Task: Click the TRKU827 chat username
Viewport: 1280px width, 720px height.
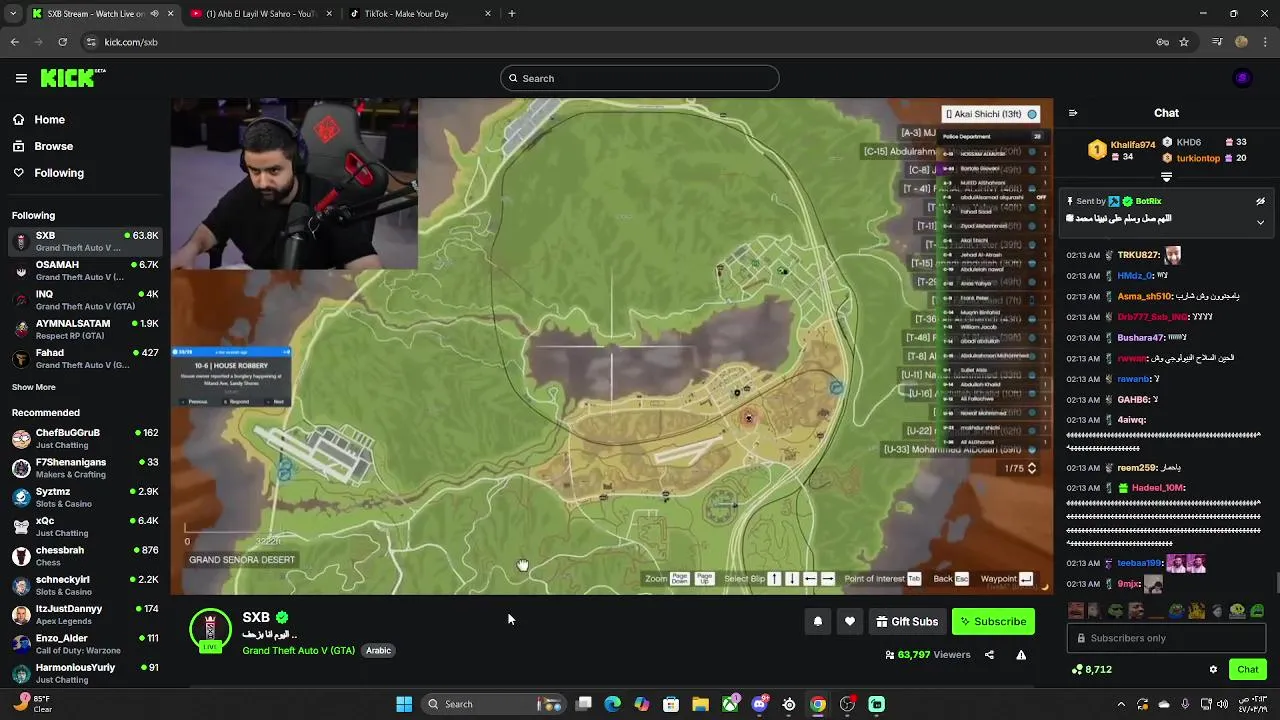Action: pyautogui.click(x=1138, y=255)
